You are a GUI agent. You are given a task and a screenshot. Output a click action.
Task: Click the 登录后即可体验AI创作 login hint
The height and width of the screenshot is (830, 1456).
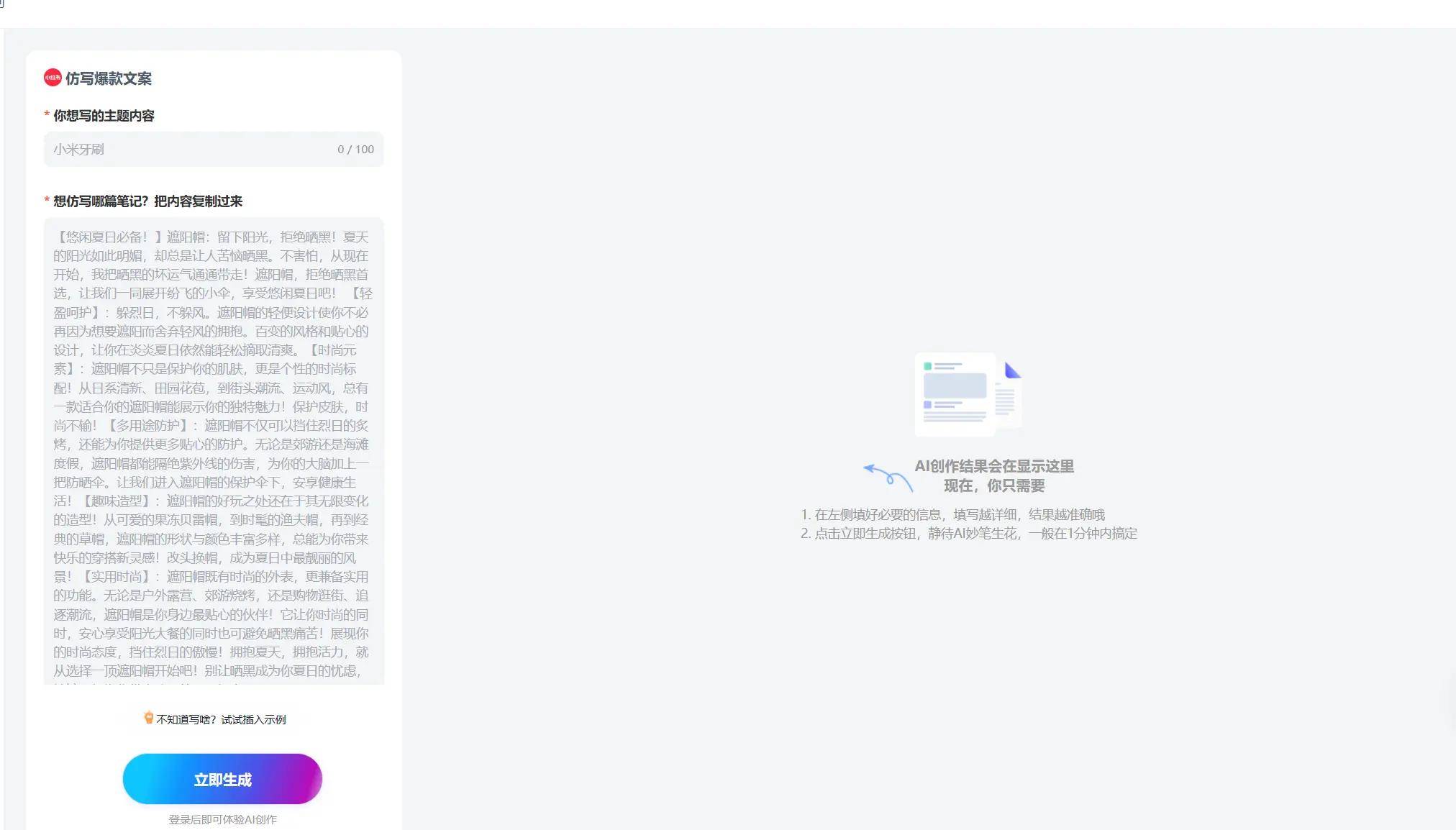[222, 819]
